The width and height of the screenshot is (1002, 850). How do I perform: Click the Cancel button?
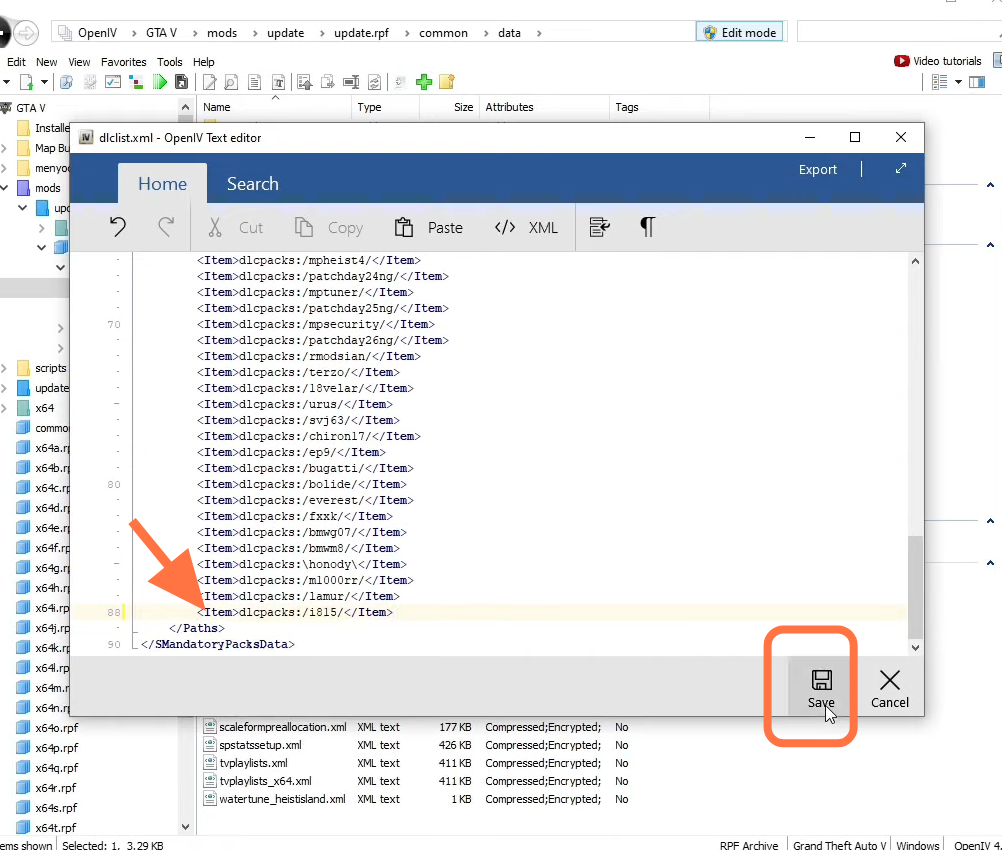tap(890, 688)
